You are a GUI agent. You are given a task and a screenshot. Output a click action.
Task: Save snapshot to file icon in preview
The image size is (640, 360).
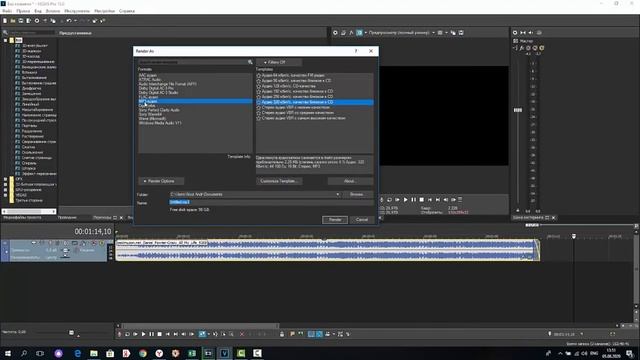[461, 33]
